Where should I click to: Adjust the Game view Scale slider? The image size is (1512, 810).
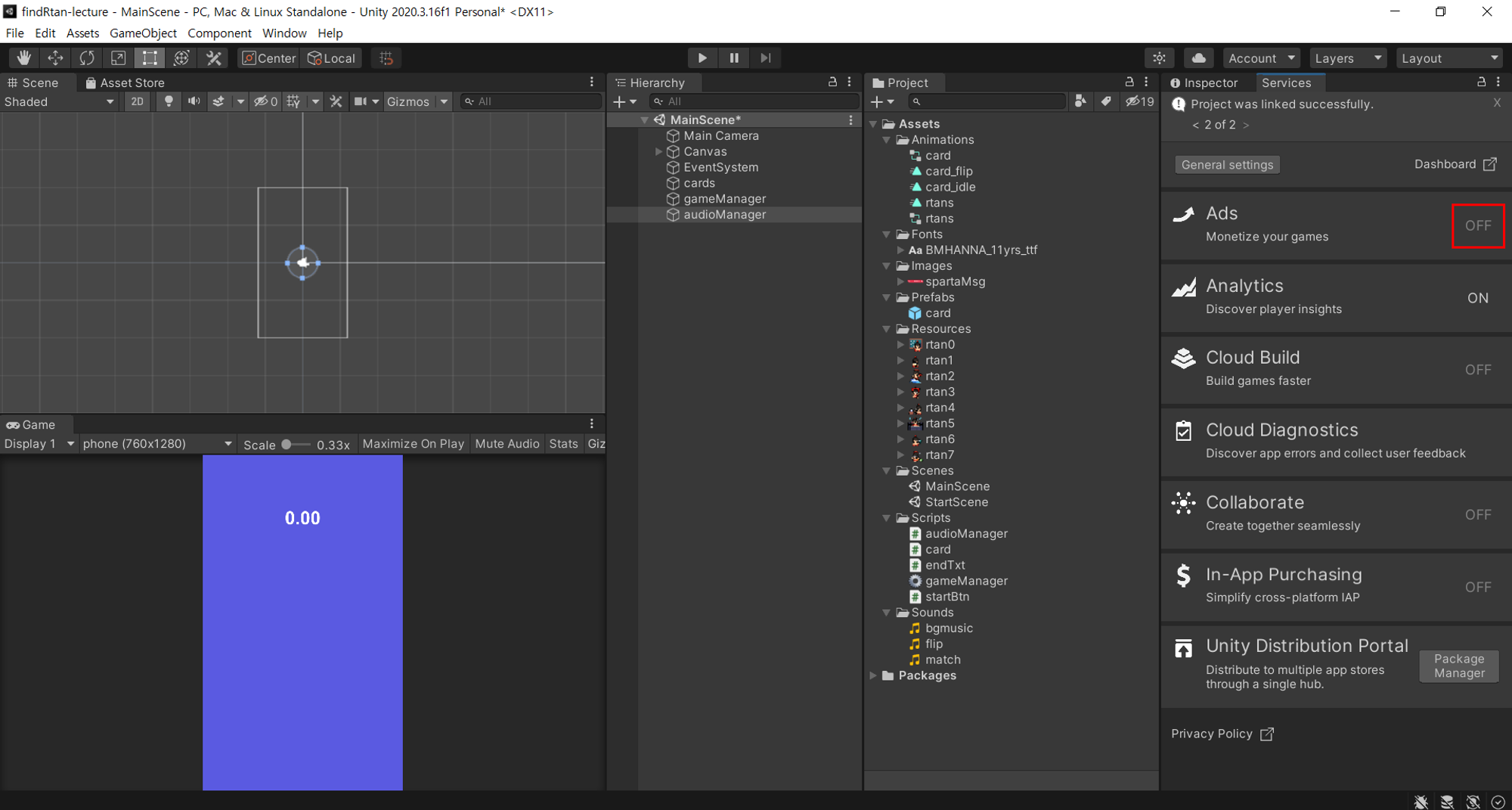296,445
